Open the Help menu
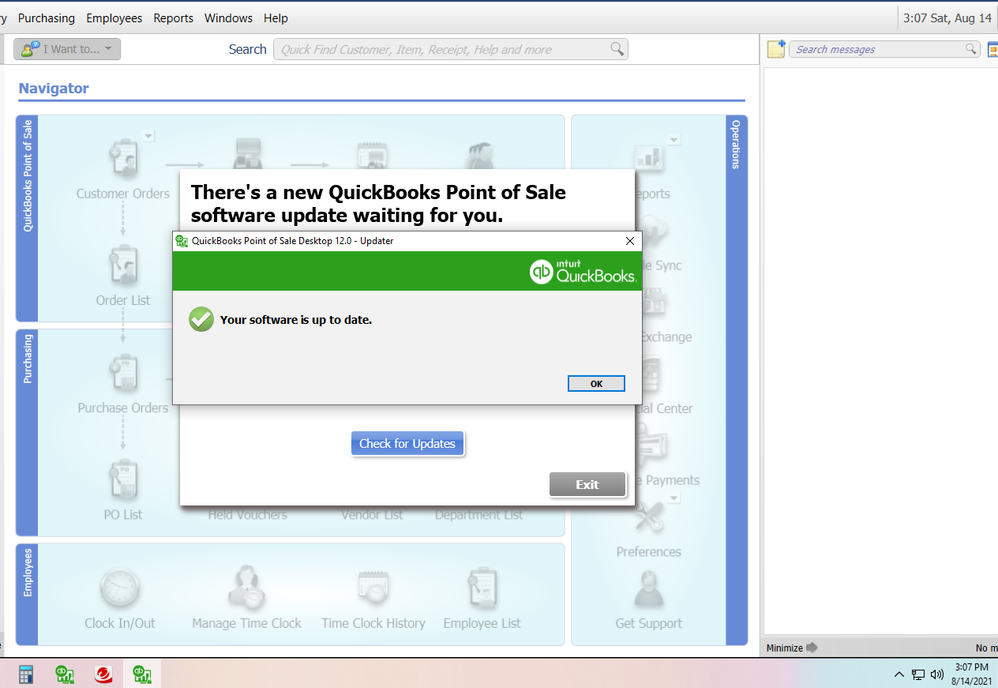Screen dimensions: 998x688 coord(276,18)
